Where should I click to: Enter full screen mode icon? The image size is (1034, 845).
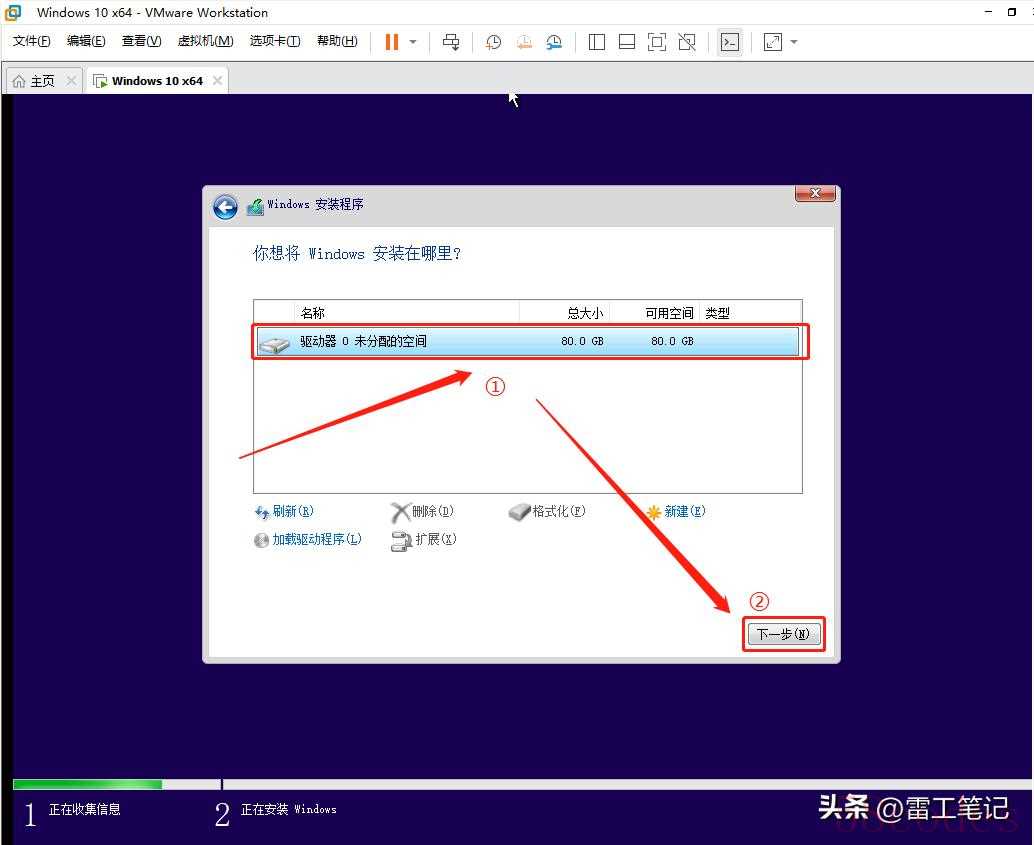(x=657, y=42)
